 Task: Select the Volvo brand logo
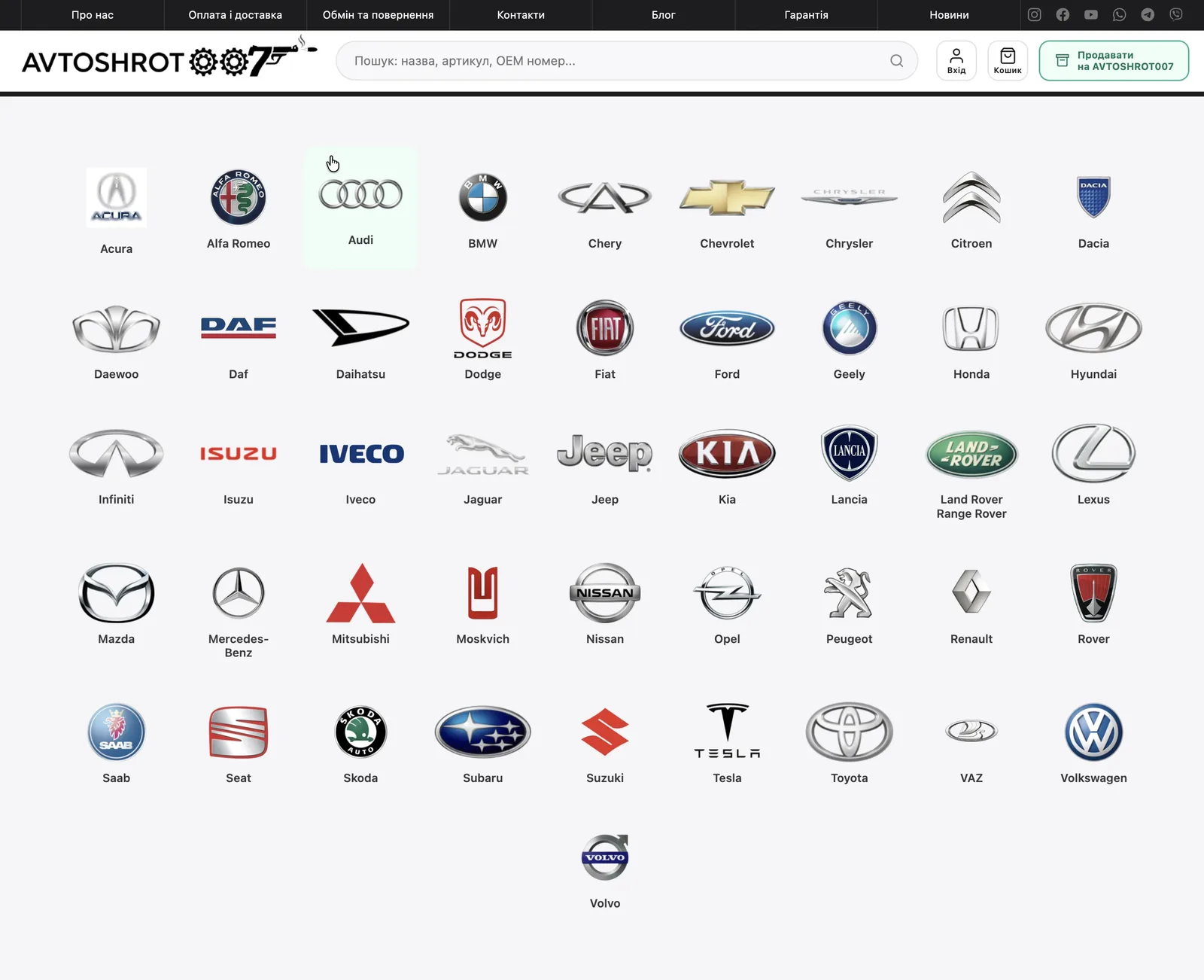click(x=605, y=857)
